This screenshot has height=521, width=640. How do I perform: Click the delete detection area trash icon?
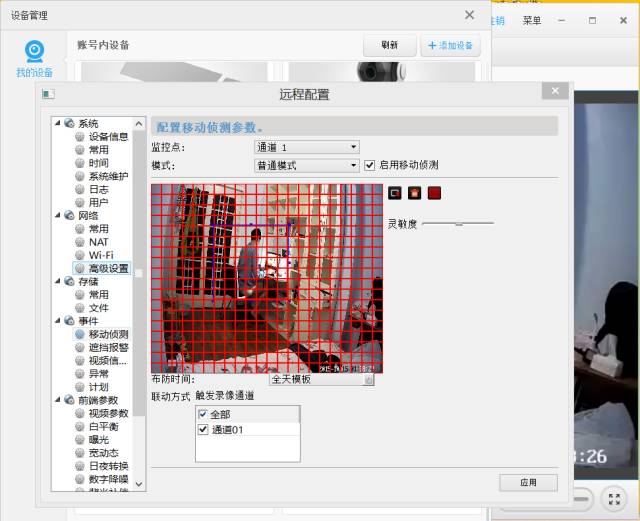(x=414, y=193)
